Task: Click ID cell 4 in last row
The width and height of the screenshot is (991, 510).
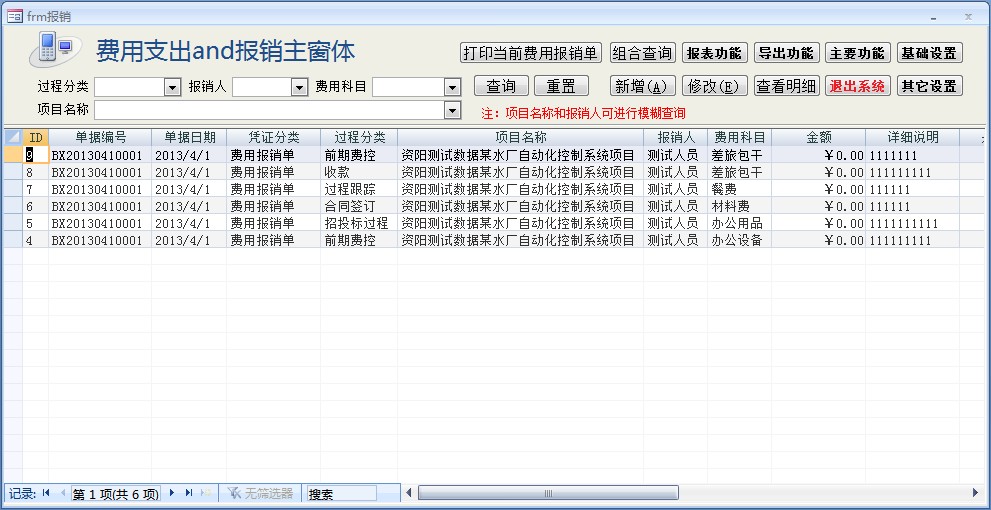Action: point(36,240)
